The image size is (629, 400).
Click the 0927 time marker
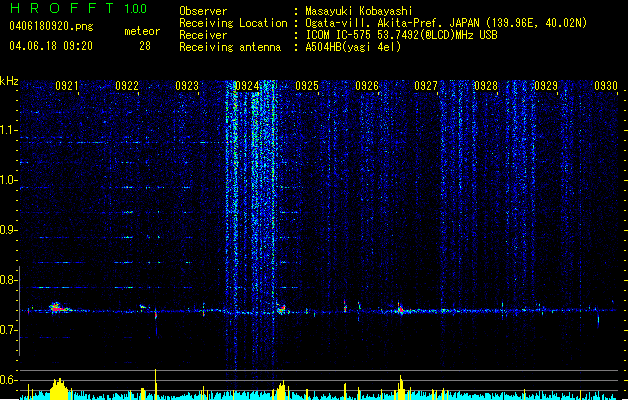tap(426, 86)
